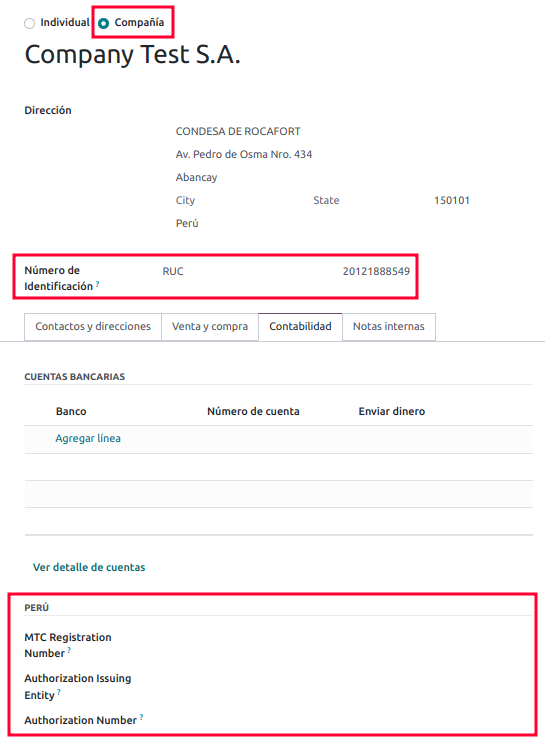Open the State dropdown field
The height and width of the screenshot is (750, 545).
pyautogui.click(x=326, y=200)
